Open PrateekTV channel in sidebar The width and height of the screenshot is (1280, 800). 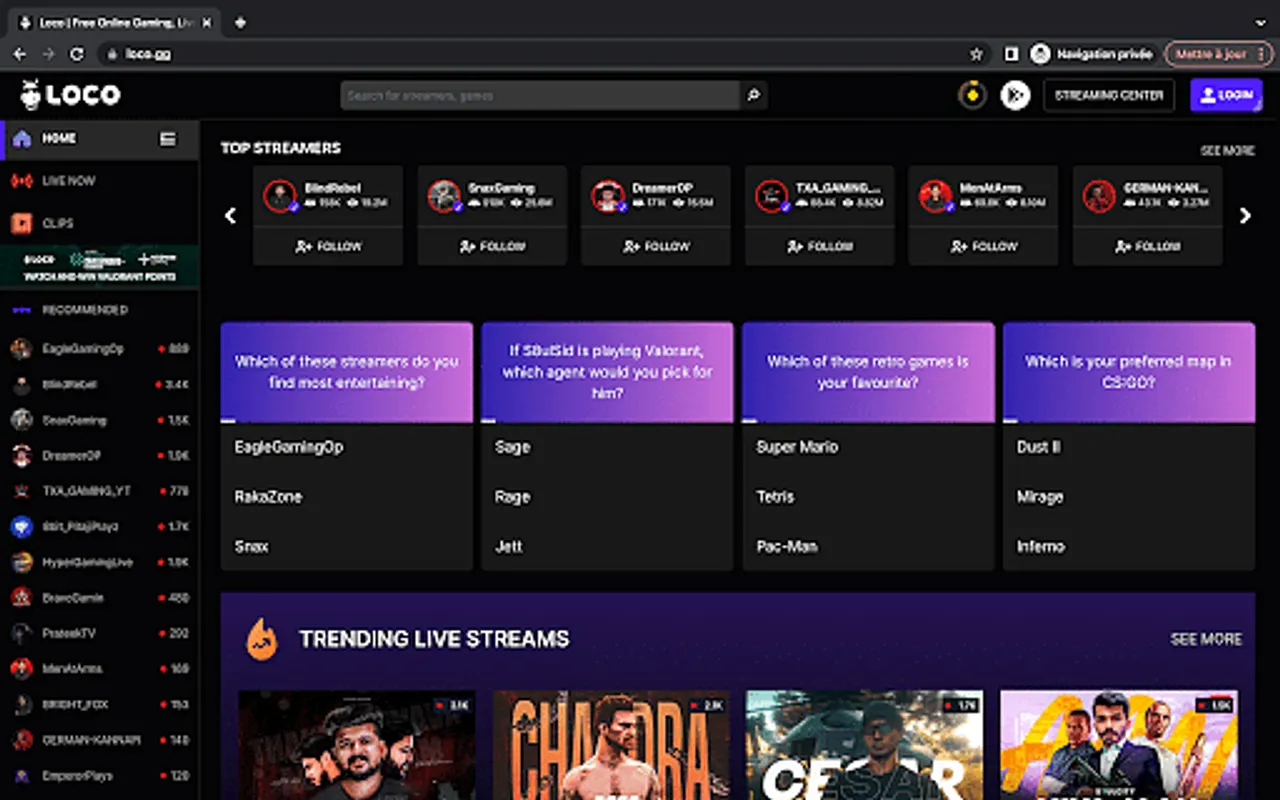click(100, 633)
